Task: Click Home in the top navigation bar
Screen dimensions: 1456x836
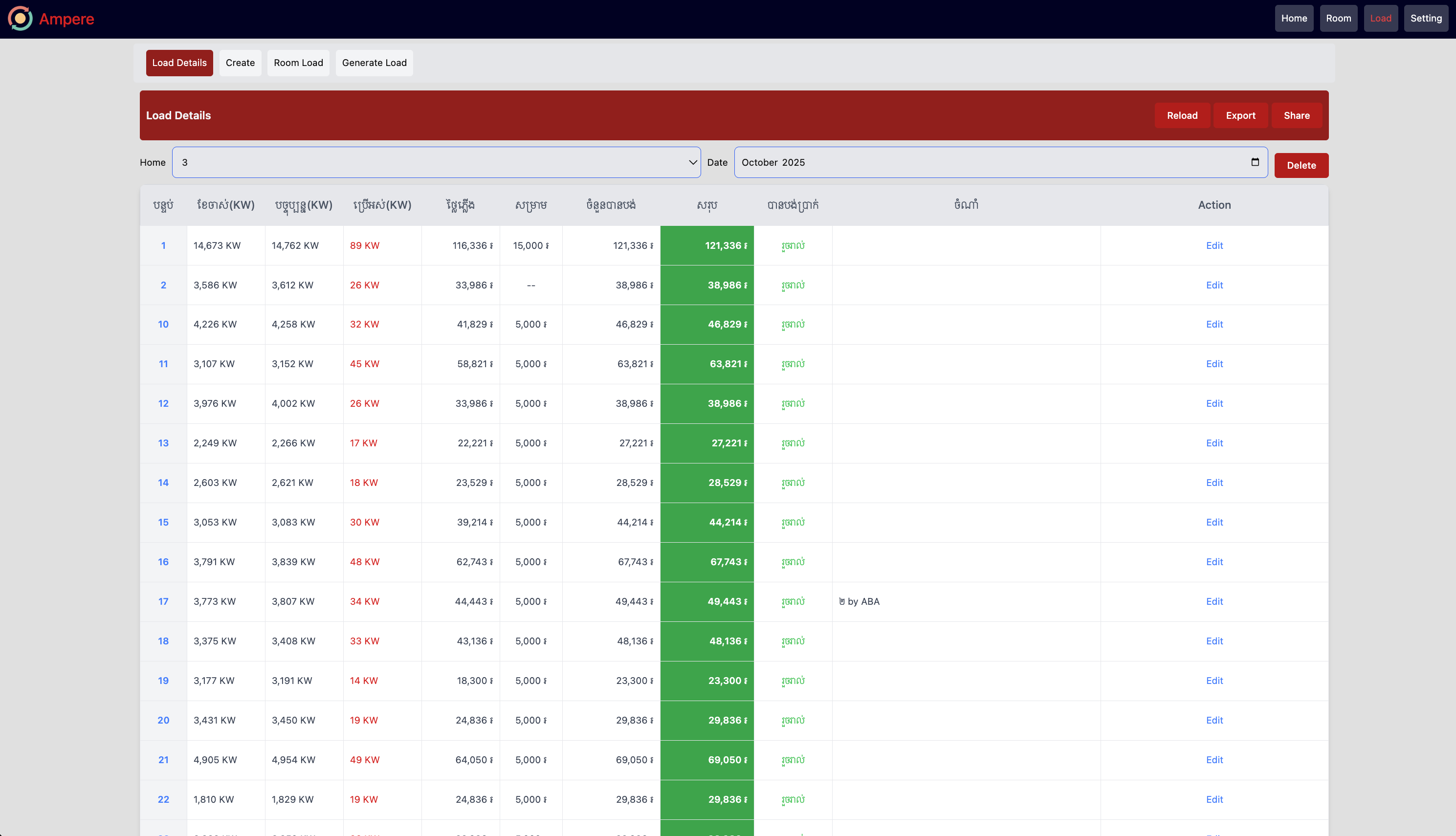Action: click(x=1294, y=19)
